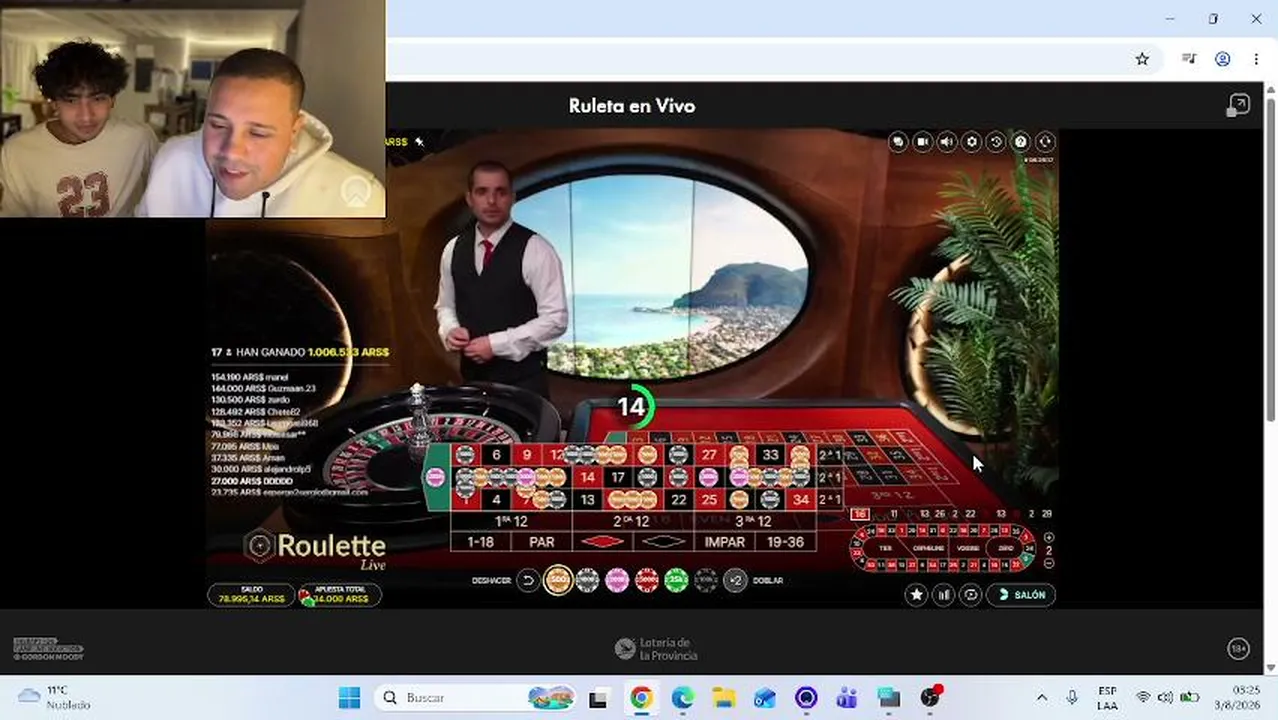Image resolution: width=1278 pixels, height=720 pixels.
Task: Place chip on number 6
Action: 496,455
